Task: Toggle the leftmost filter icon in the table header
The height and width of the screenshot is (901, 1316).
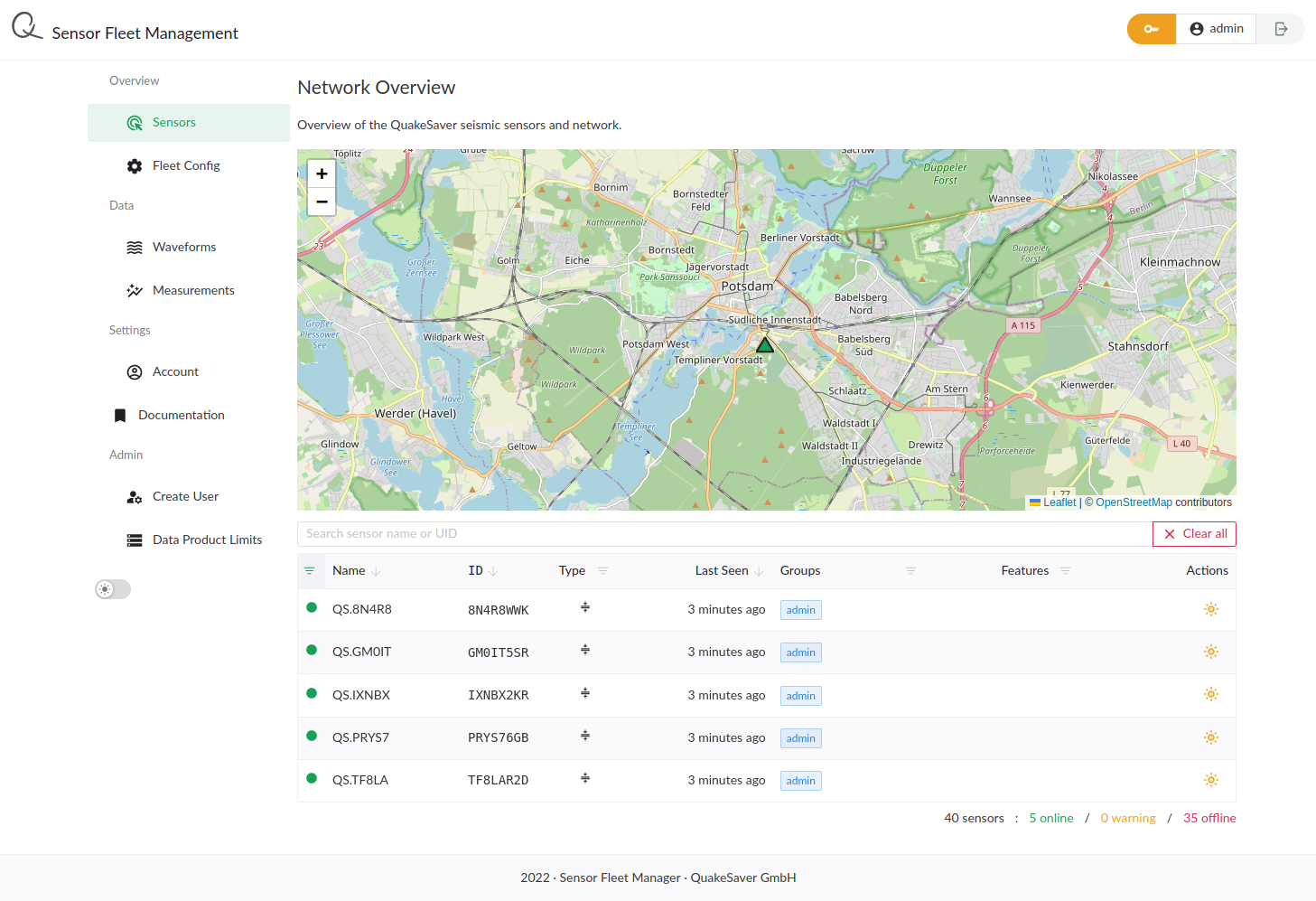Action: pos(311,570)
